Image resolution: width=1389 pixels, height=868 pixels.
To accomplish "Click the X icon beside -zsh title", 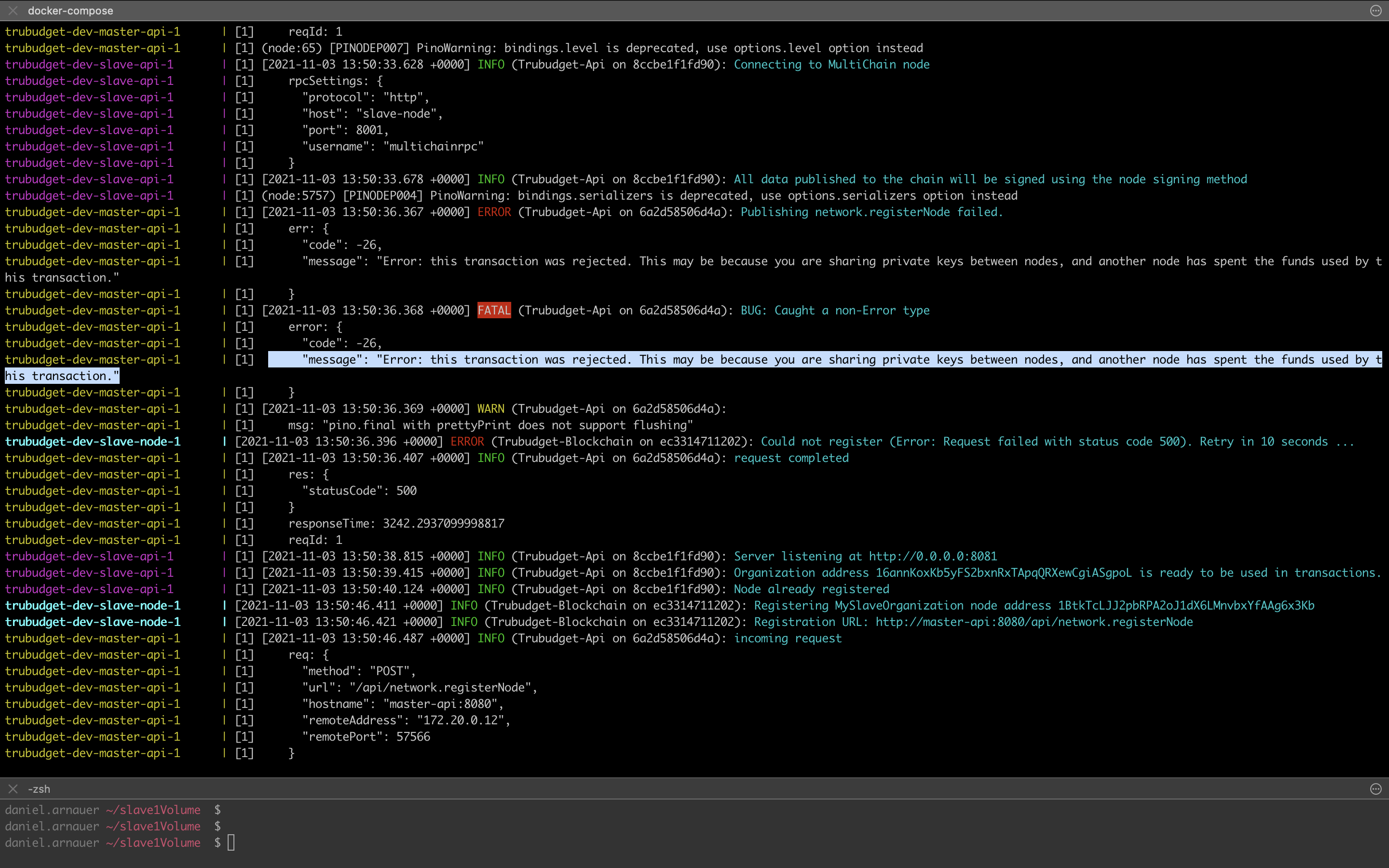I will coord(13,788).
